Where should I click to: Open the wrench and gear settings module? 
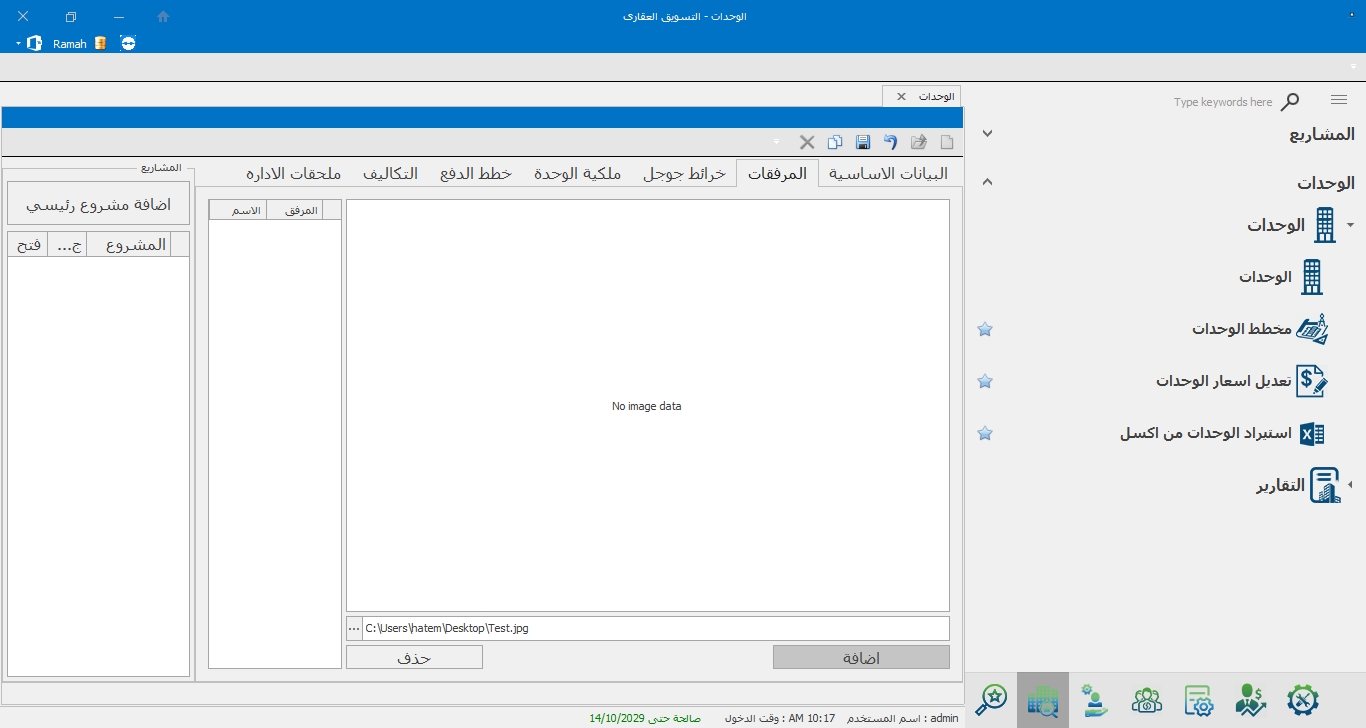[1302, 700]
